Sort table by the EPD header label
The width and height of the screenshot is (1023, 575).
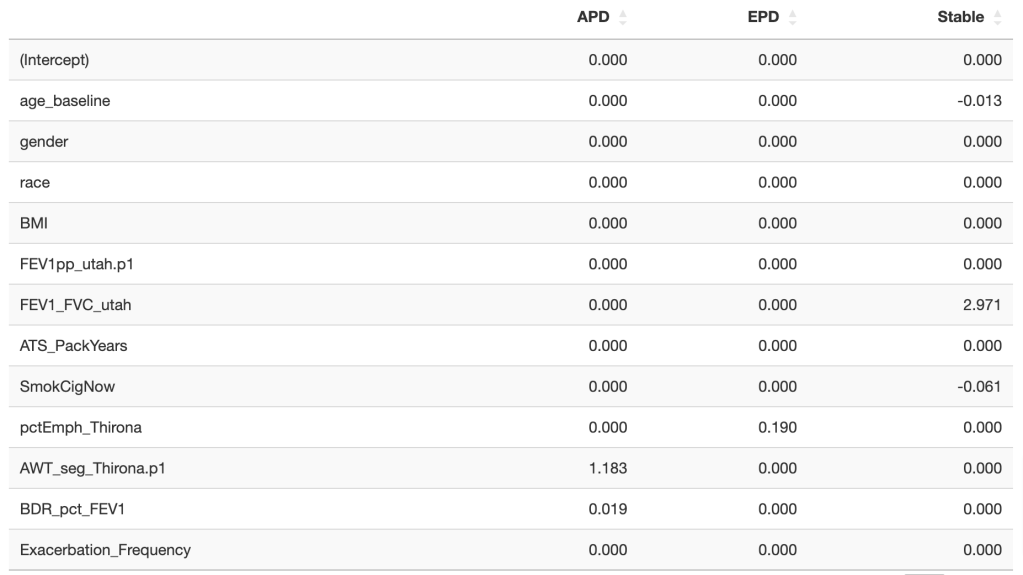763,18
